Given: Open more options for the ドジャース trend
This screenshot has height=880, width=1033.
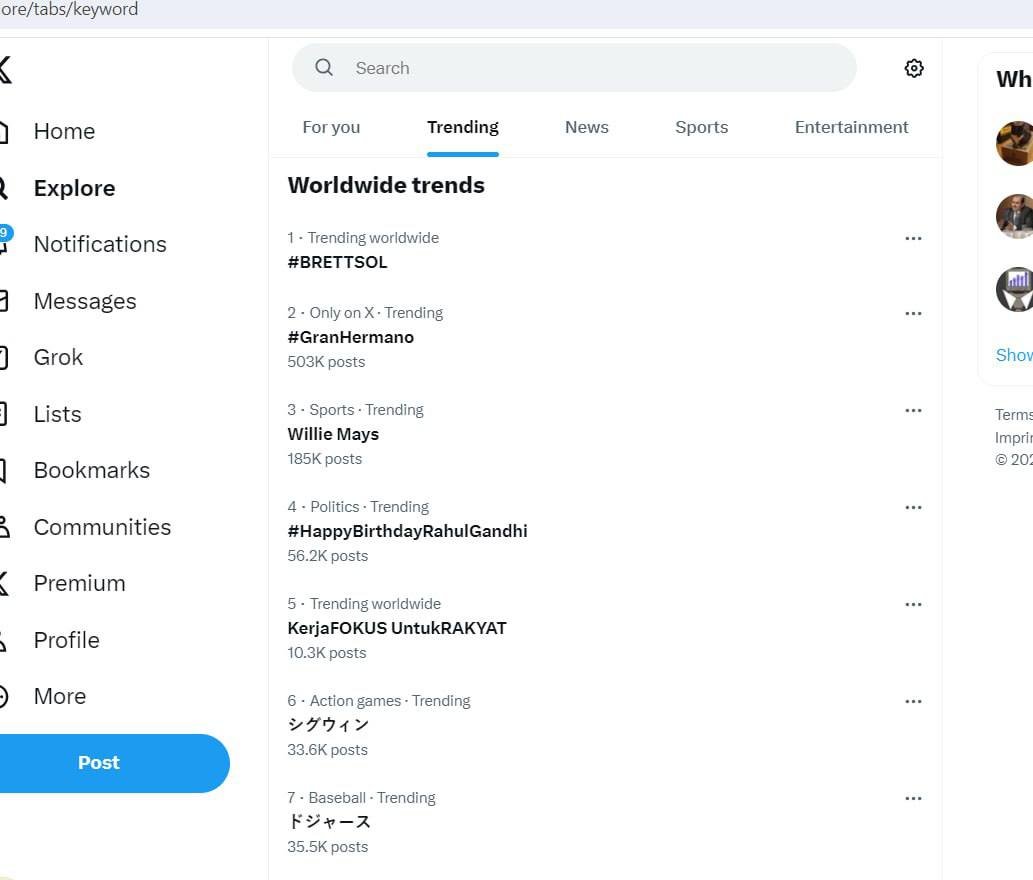Looking at the screenshot, I should [x=913, y=798].
